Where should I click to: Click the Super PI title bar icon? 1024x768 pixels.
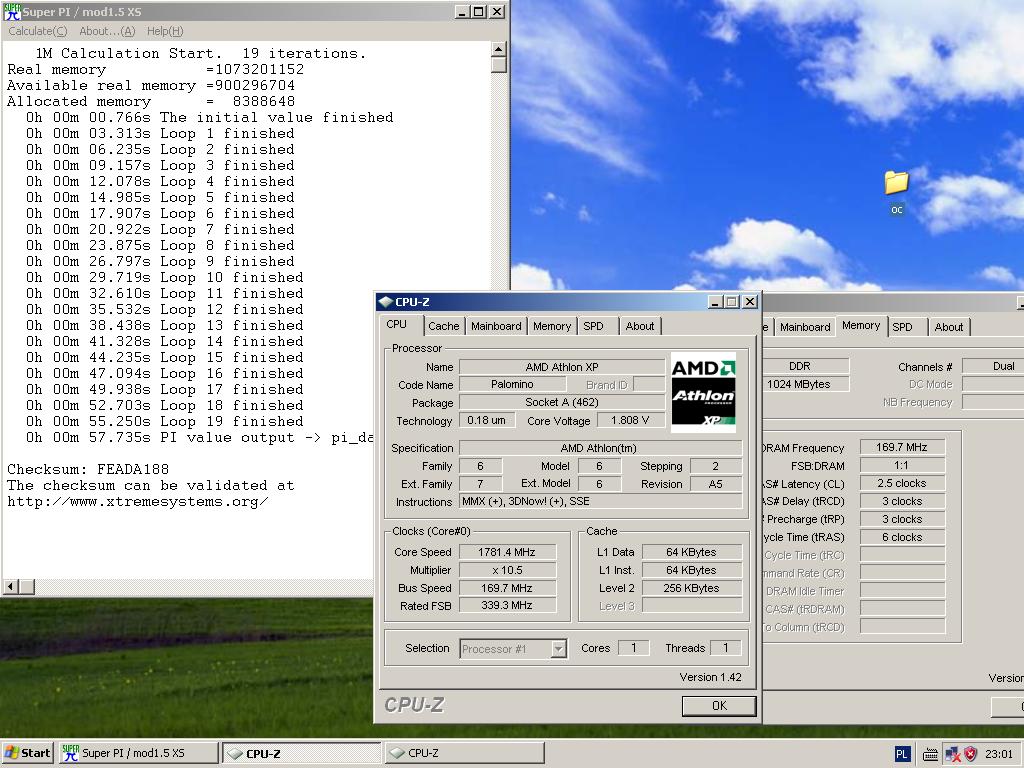12,12
